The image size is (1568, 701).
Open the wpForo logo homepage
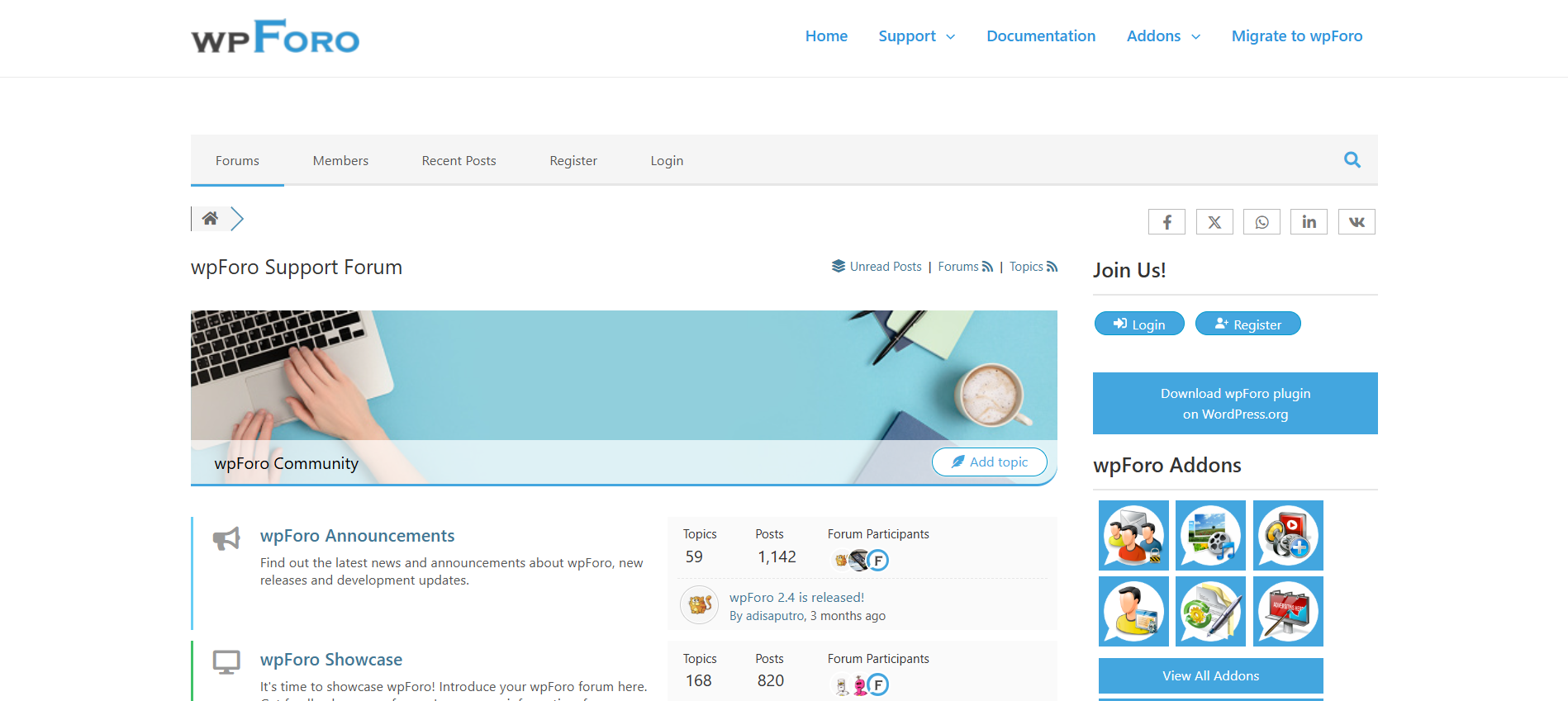pyautogui.click(x=275, y=37)
